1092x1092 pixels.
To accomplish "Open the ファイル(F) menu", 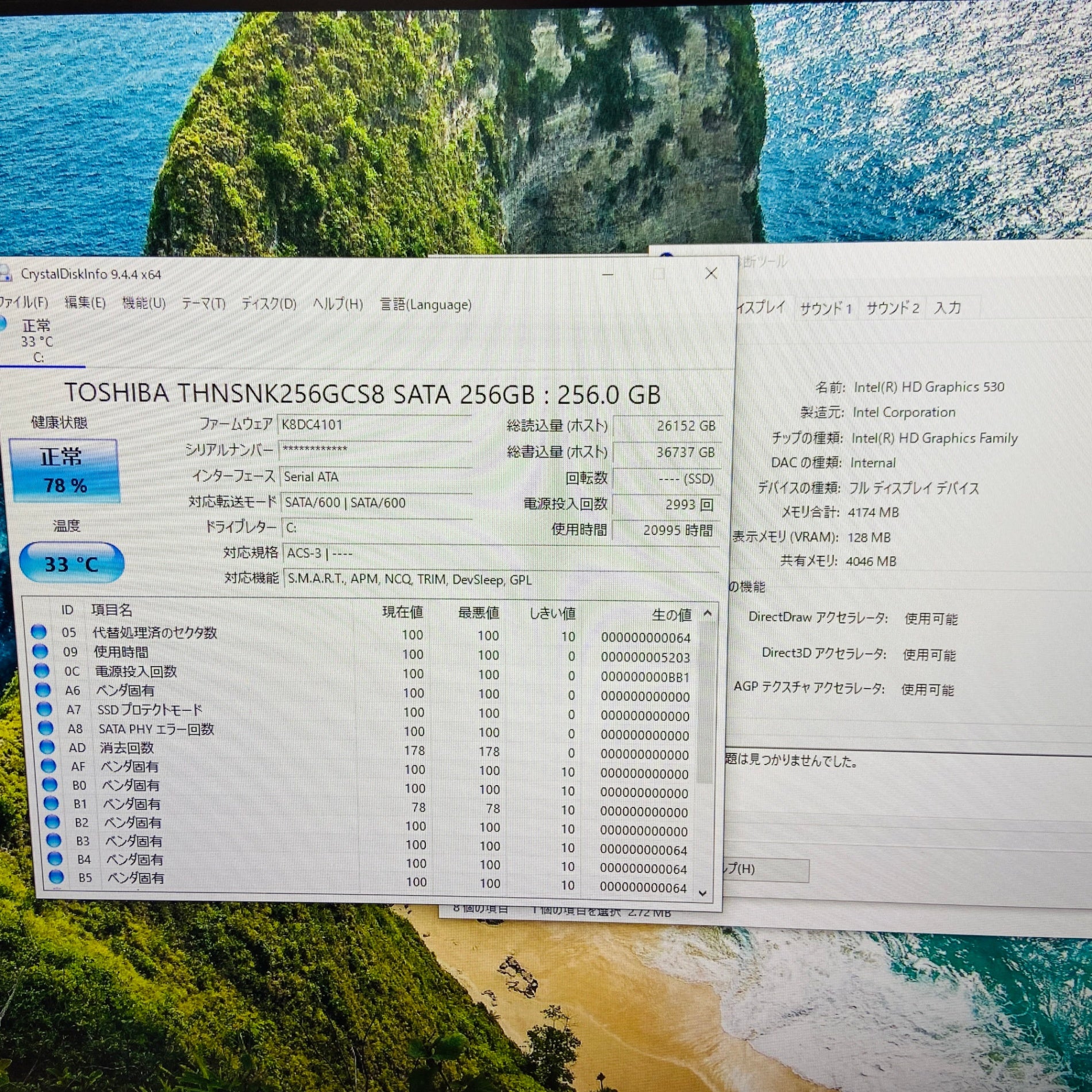I will click(x=23, y=302).
